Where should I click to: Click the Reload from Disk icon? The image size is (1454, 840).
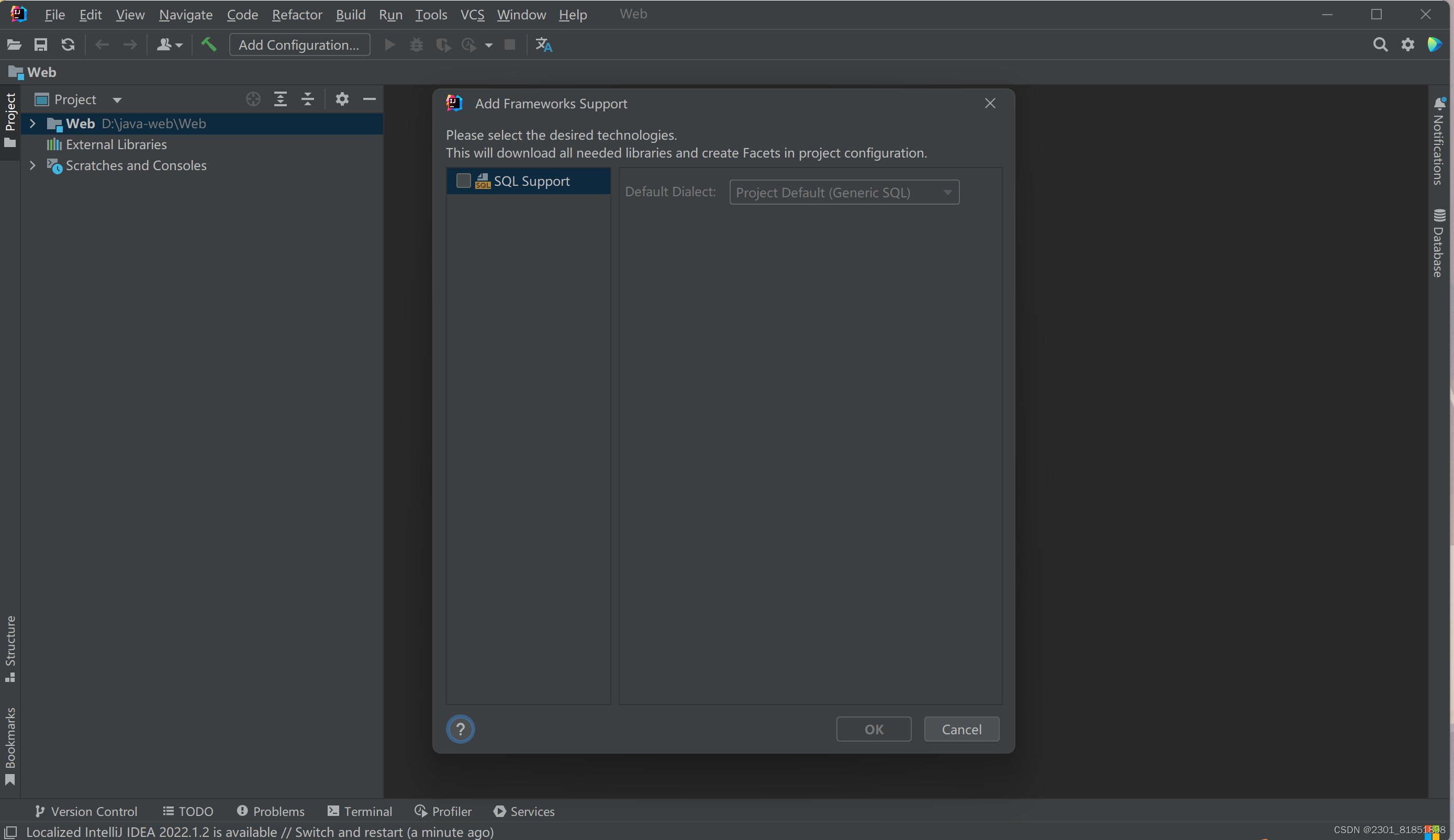(x=68, y=44)
